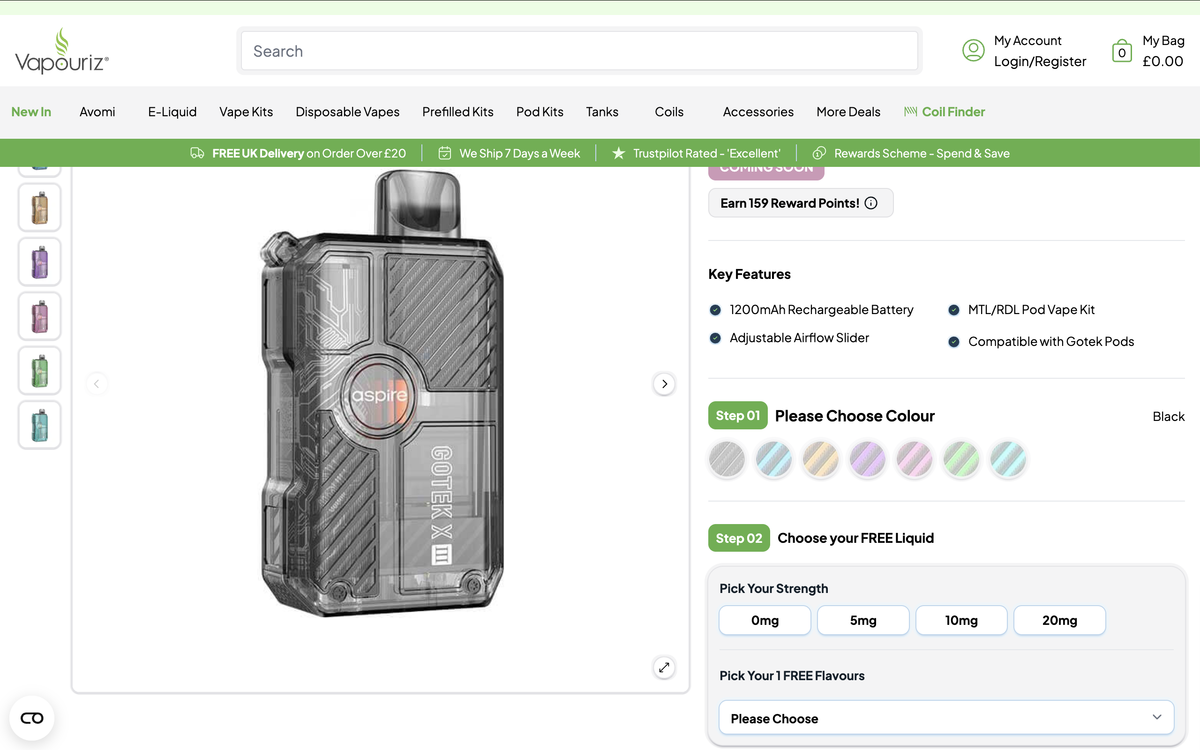
Task: Select the 10mg strength option
Action: tap(961, 620)
